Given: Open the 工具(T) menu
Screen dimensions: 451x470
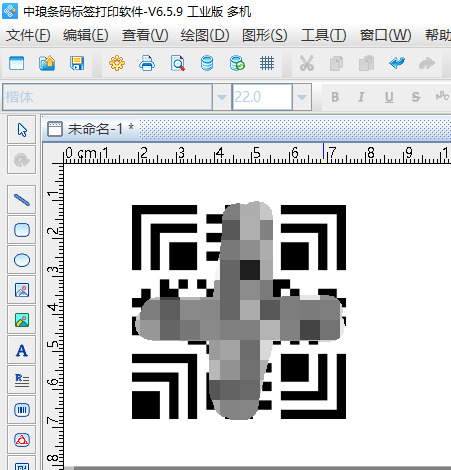Looking at the screenshot, I should coord(324,35).
